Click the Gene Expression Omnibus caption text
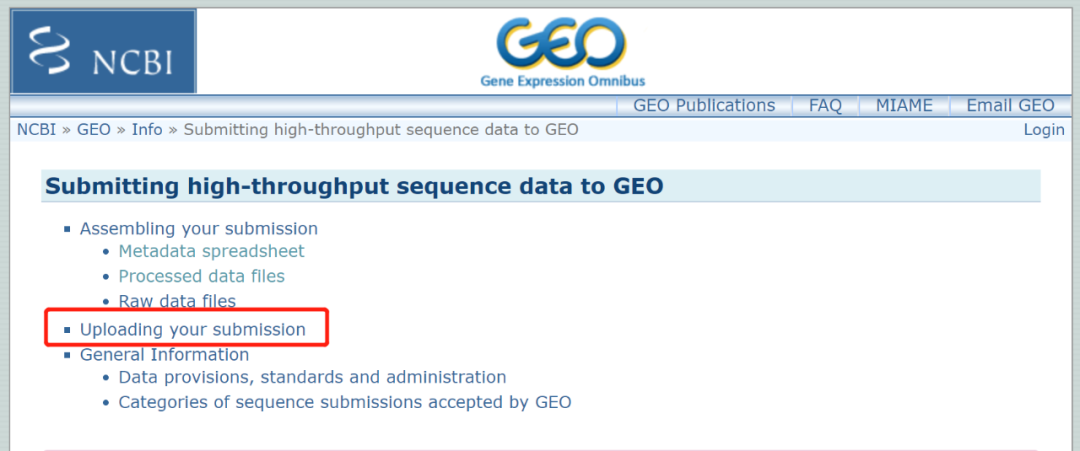 click(x=563, y=81)
